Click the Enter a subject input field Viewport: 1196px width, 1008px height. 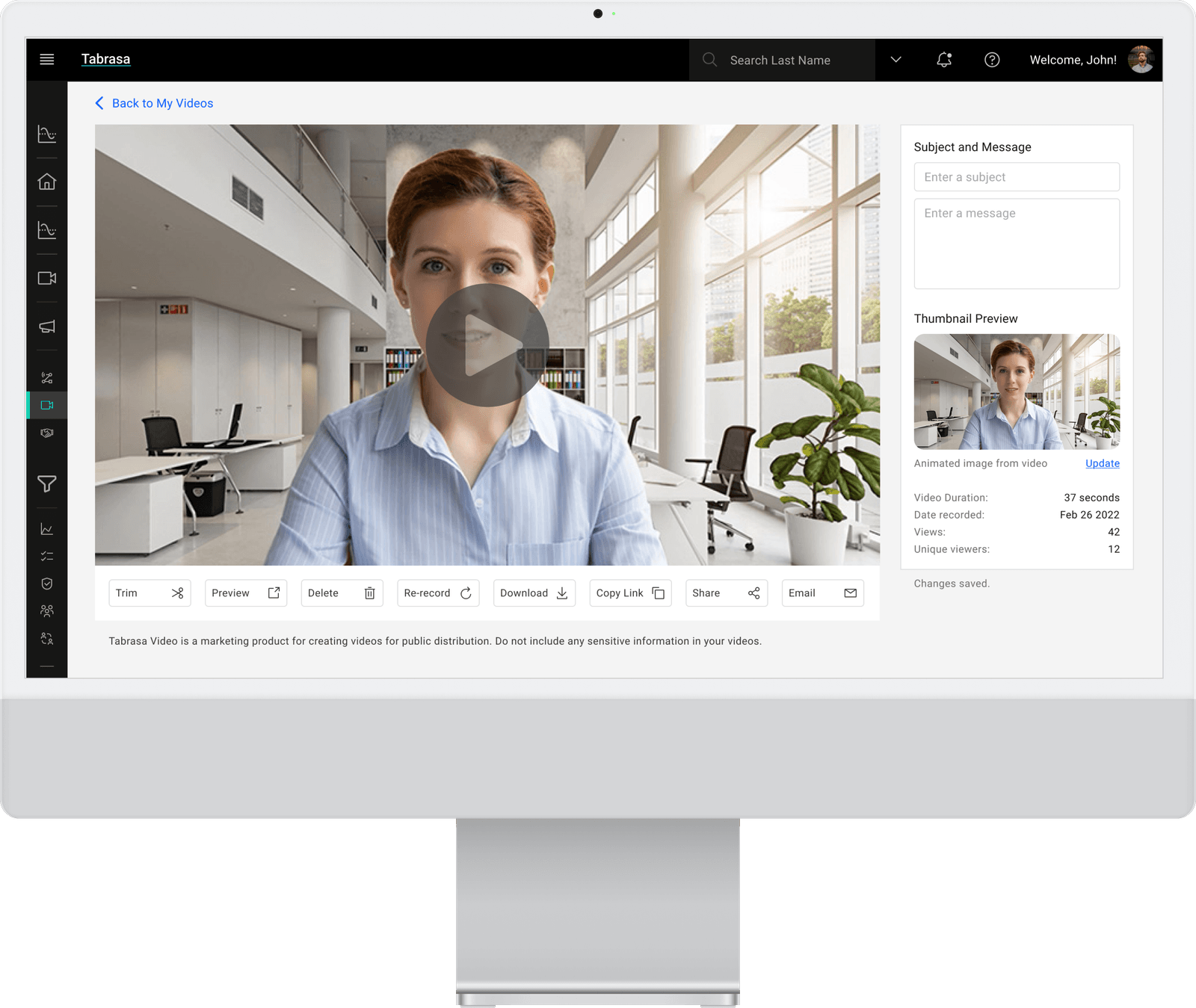click(x=1017, y=176)
